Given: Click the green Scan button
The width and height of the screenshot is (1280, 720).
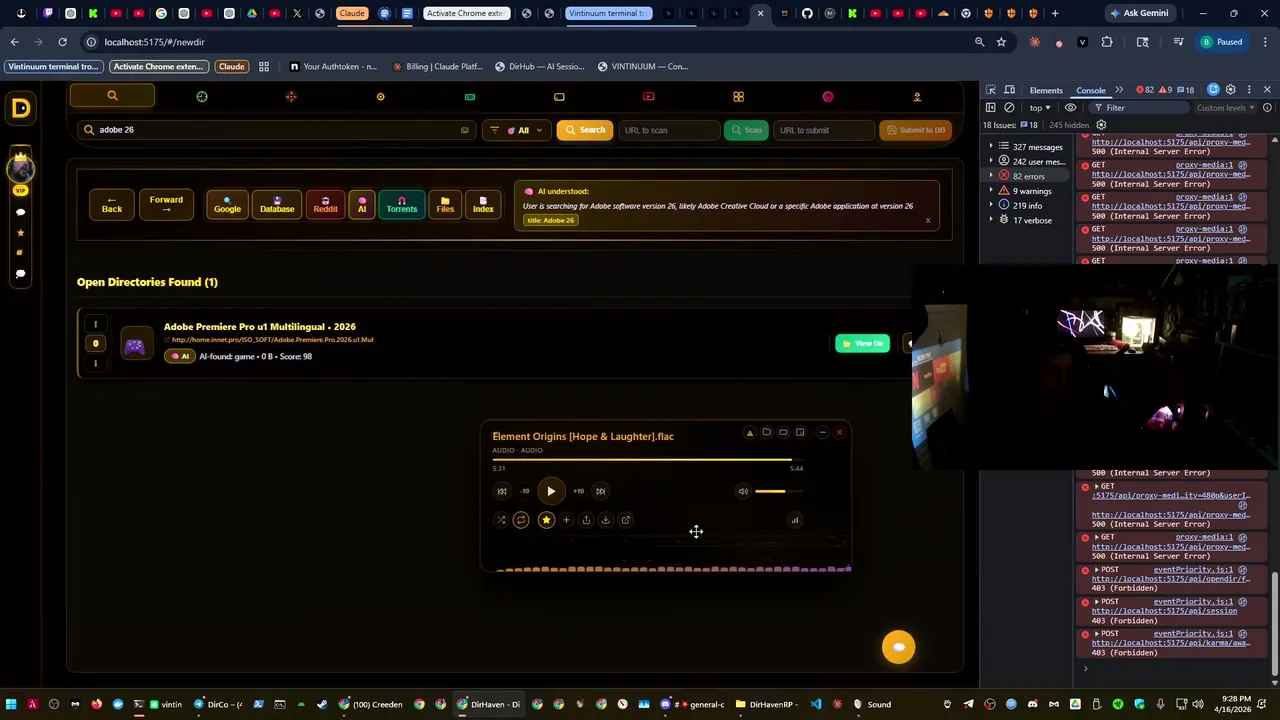Looking at the screenshot, I should tap(746, 130).
